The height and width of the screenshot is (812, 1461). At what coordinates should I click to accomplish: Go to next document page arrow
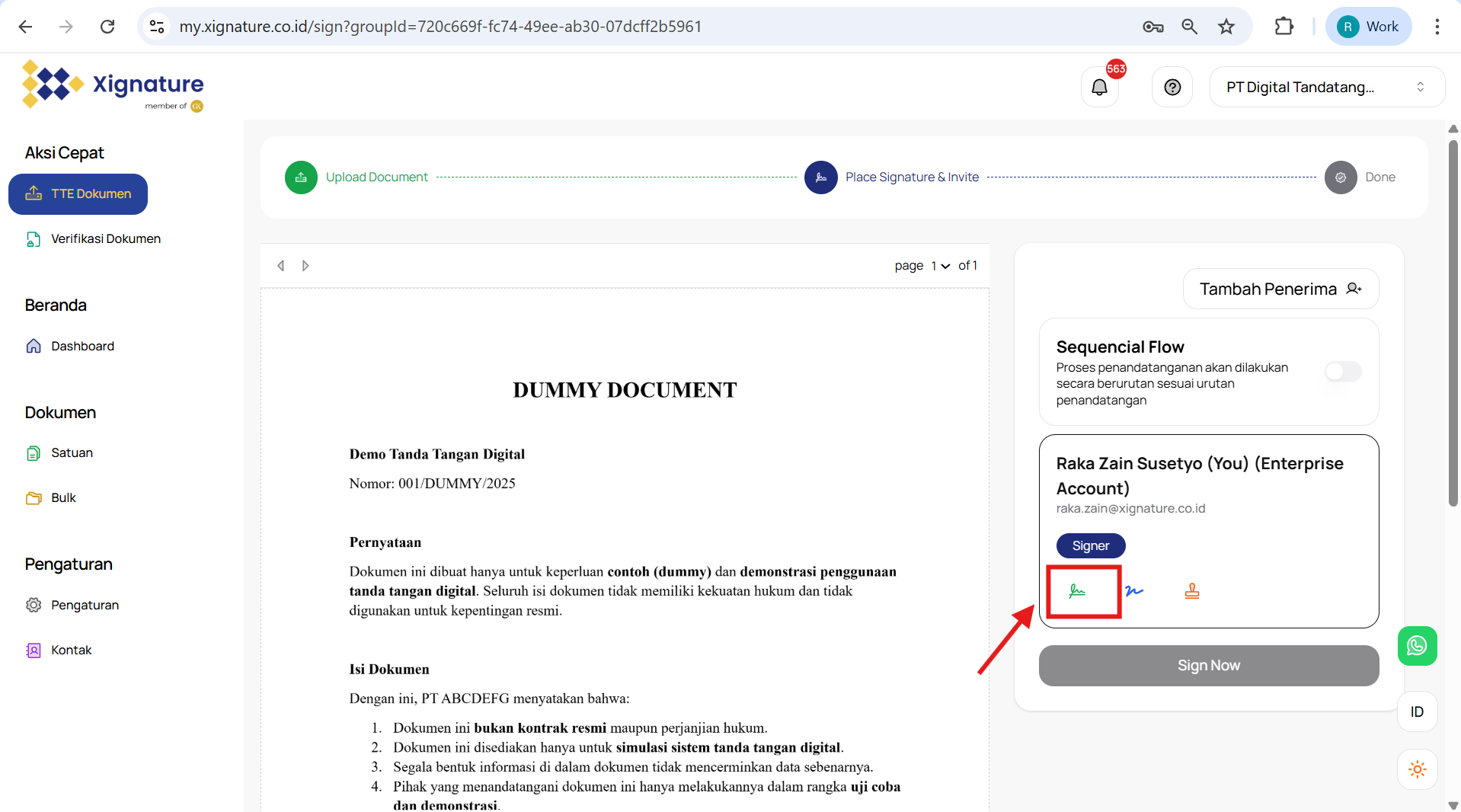click(305, 266)
